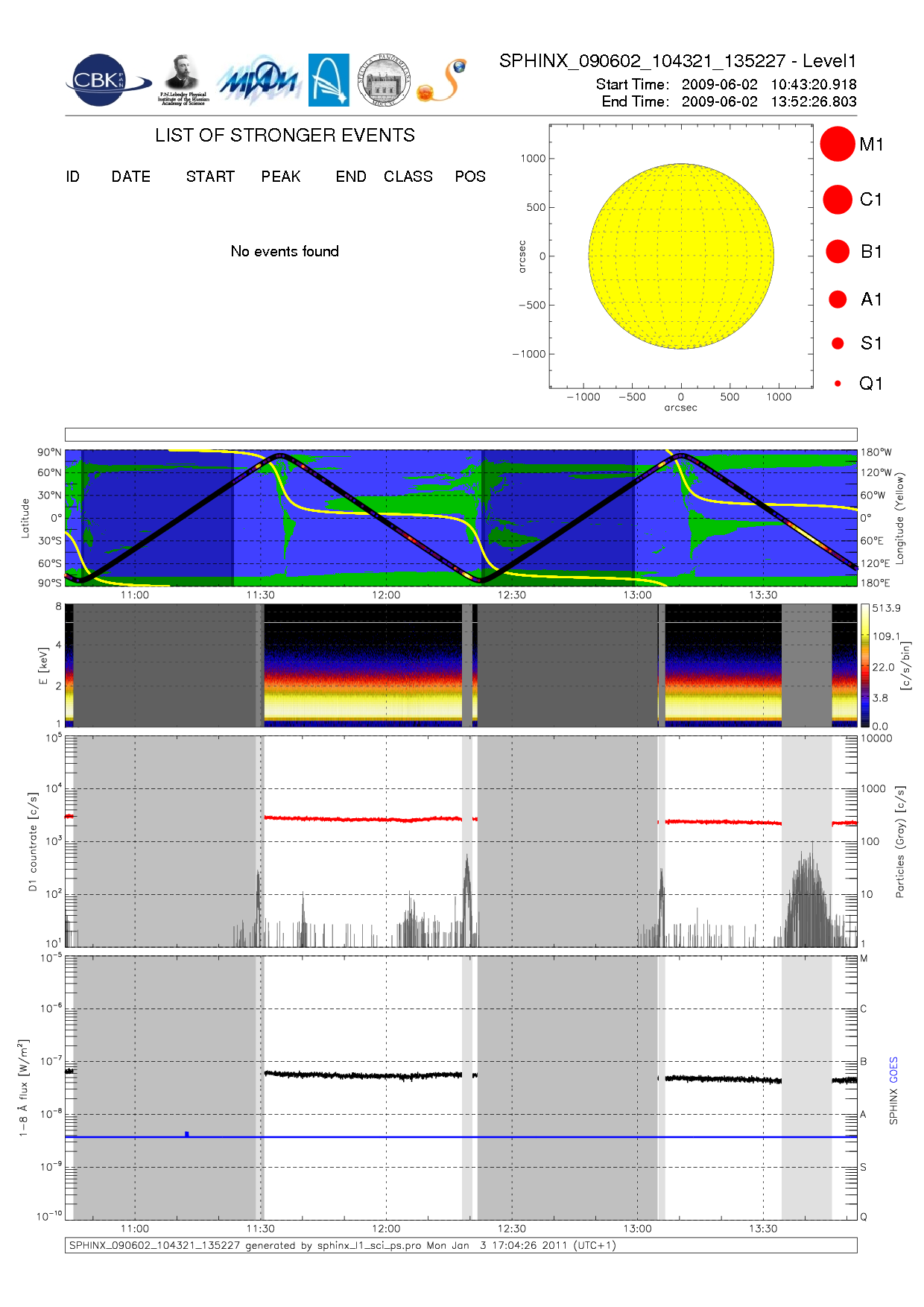The height and width of the screenshot is (1307, 924).
Task: Click the 12:00 label on the bottom axis
Action: click(x=386, y=1229)
